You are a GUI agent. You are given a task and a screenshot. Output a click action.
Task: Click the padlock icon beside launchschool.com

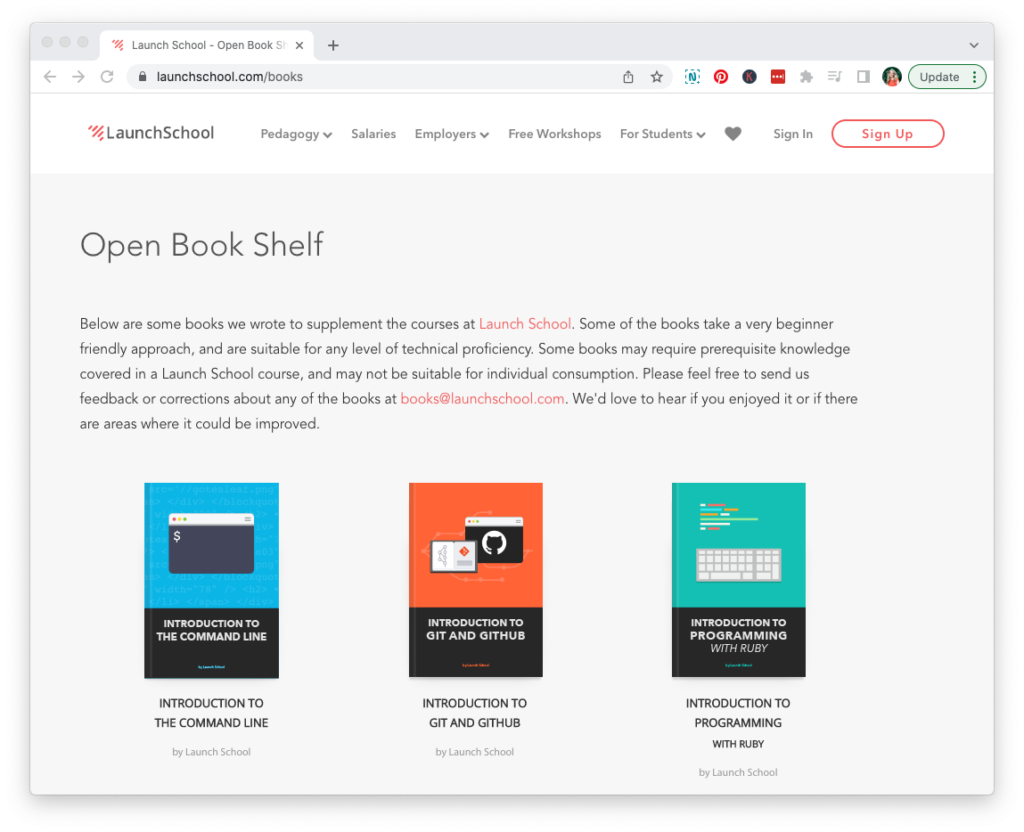(143, 76)
